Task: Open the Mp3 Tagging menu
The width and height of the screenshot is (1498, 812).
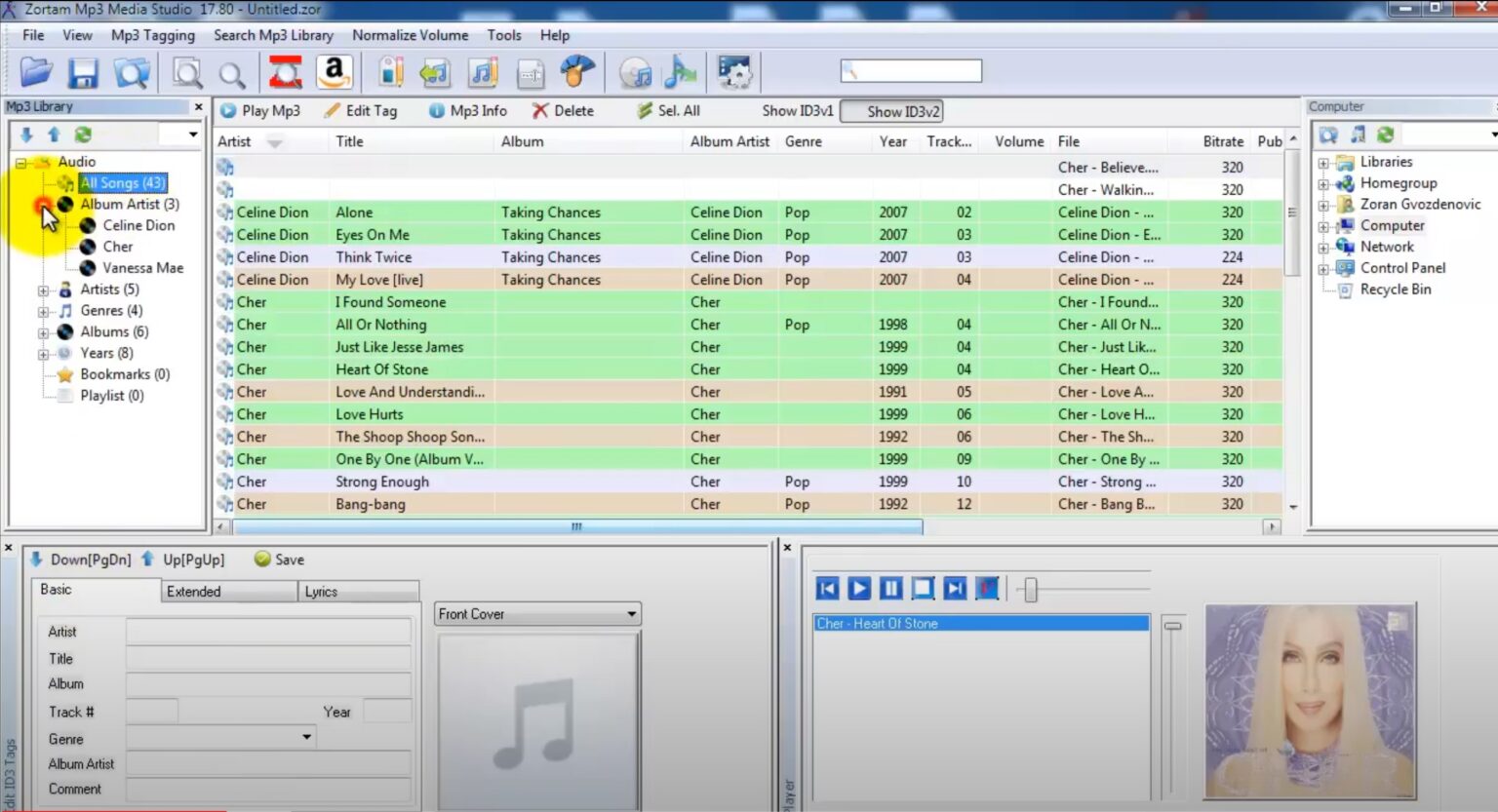Action: tap(153, 35)
